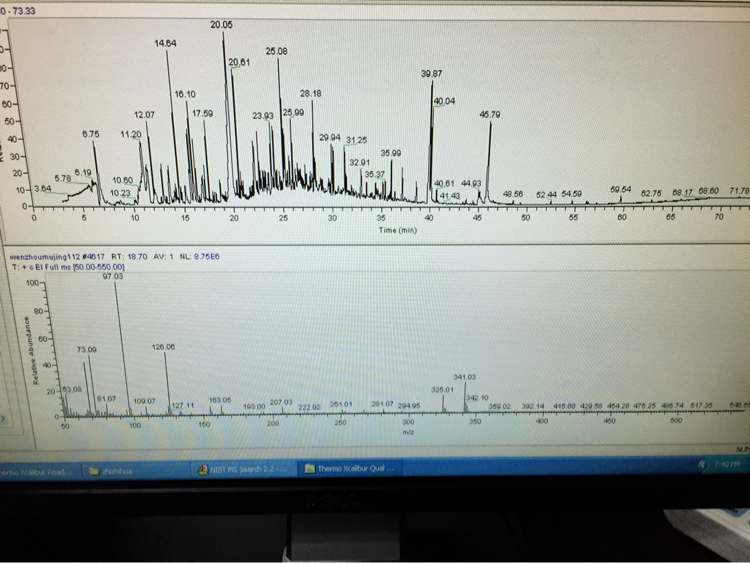This screenshot has width=750, height=563.
Task: Click the 23.93 peak label in chromatogram
Action: coord(263,116)
